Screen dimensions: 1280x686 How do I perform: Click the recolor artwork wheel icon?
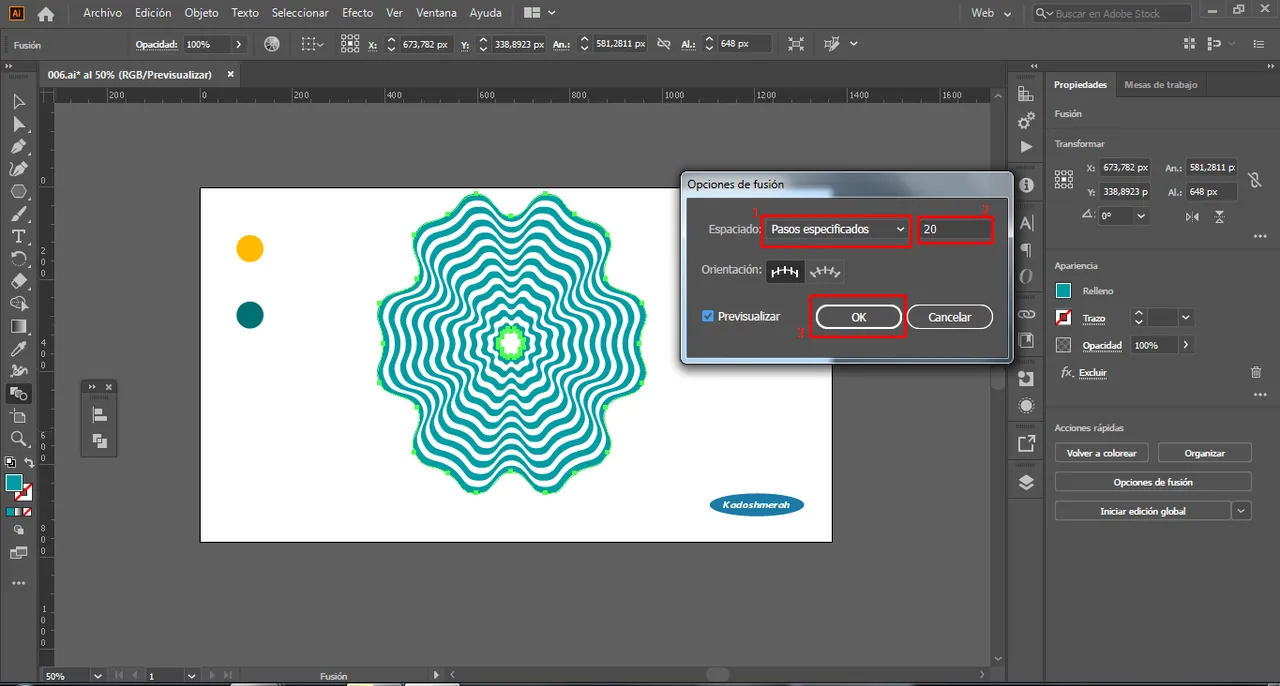click(x=272, y=44)
